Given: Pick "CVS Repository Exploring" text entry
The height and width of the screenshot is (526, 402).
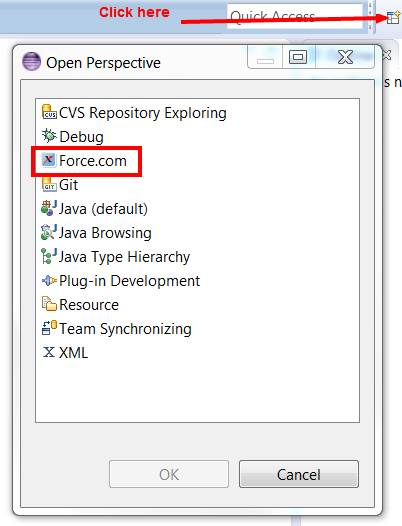Looking at the screenshot, I should point(143,113).
